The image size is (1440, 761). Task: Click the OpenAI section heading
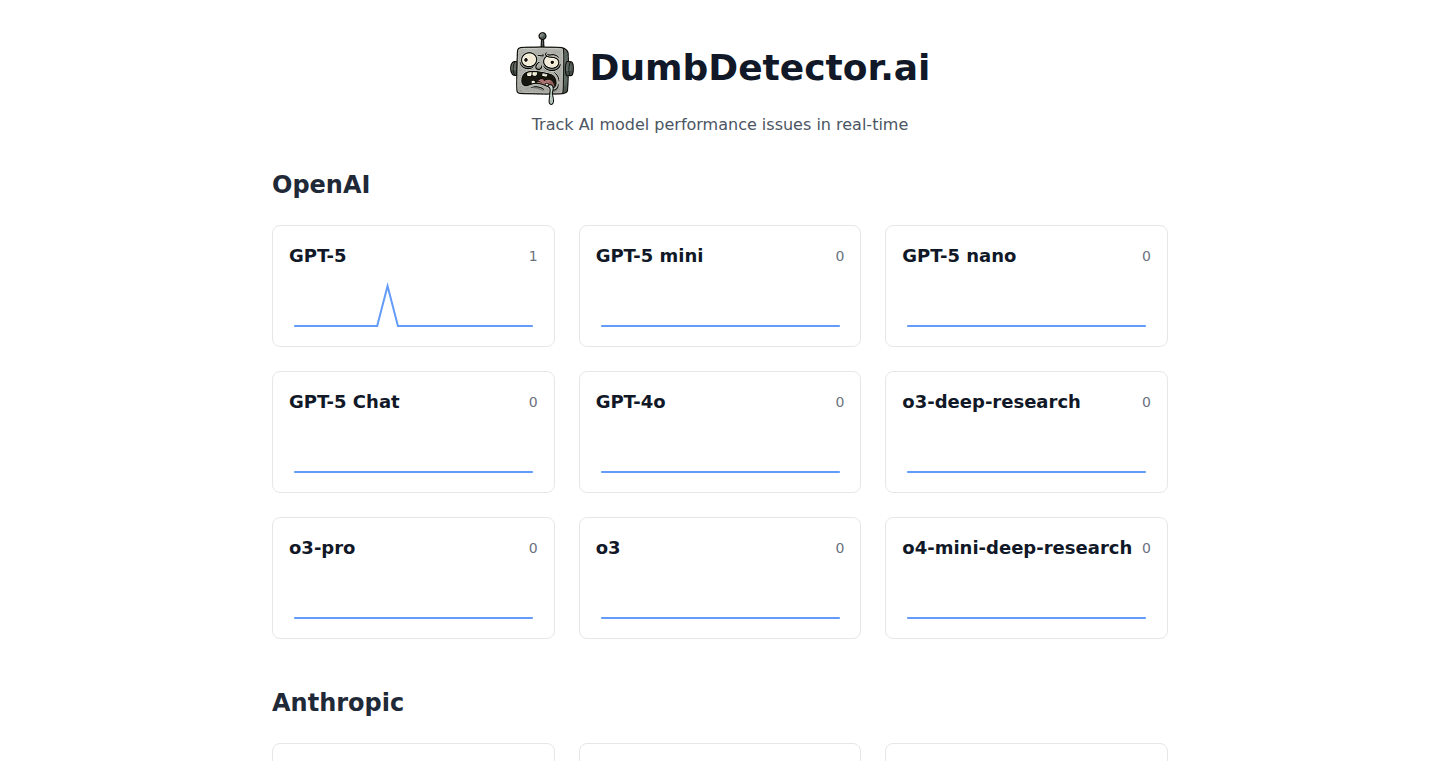click(321, 185)
